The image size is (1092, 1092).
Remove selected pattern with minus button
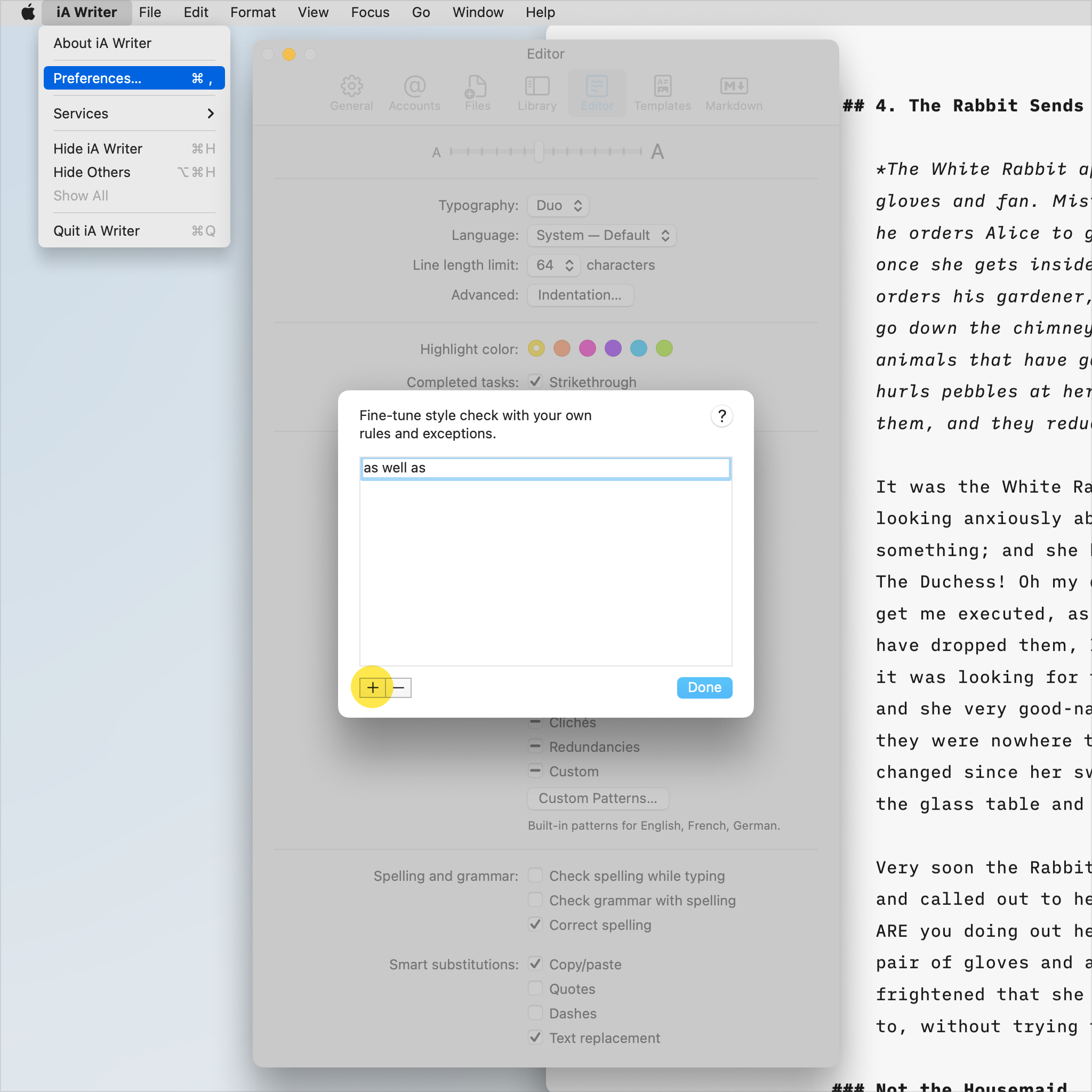[x=398, y=687]
